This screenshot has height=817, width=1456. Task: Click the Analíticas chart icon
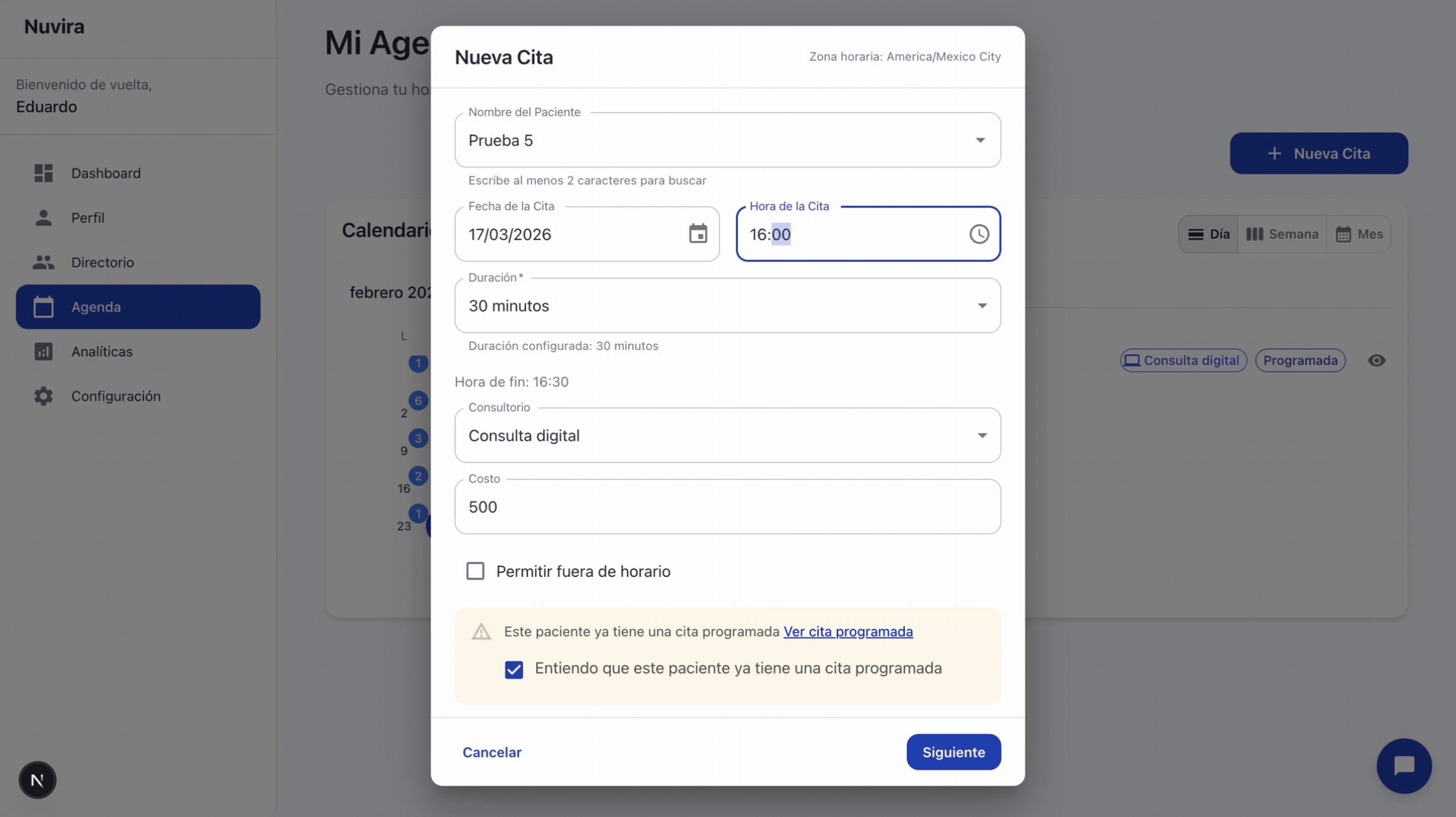point(43,351)
